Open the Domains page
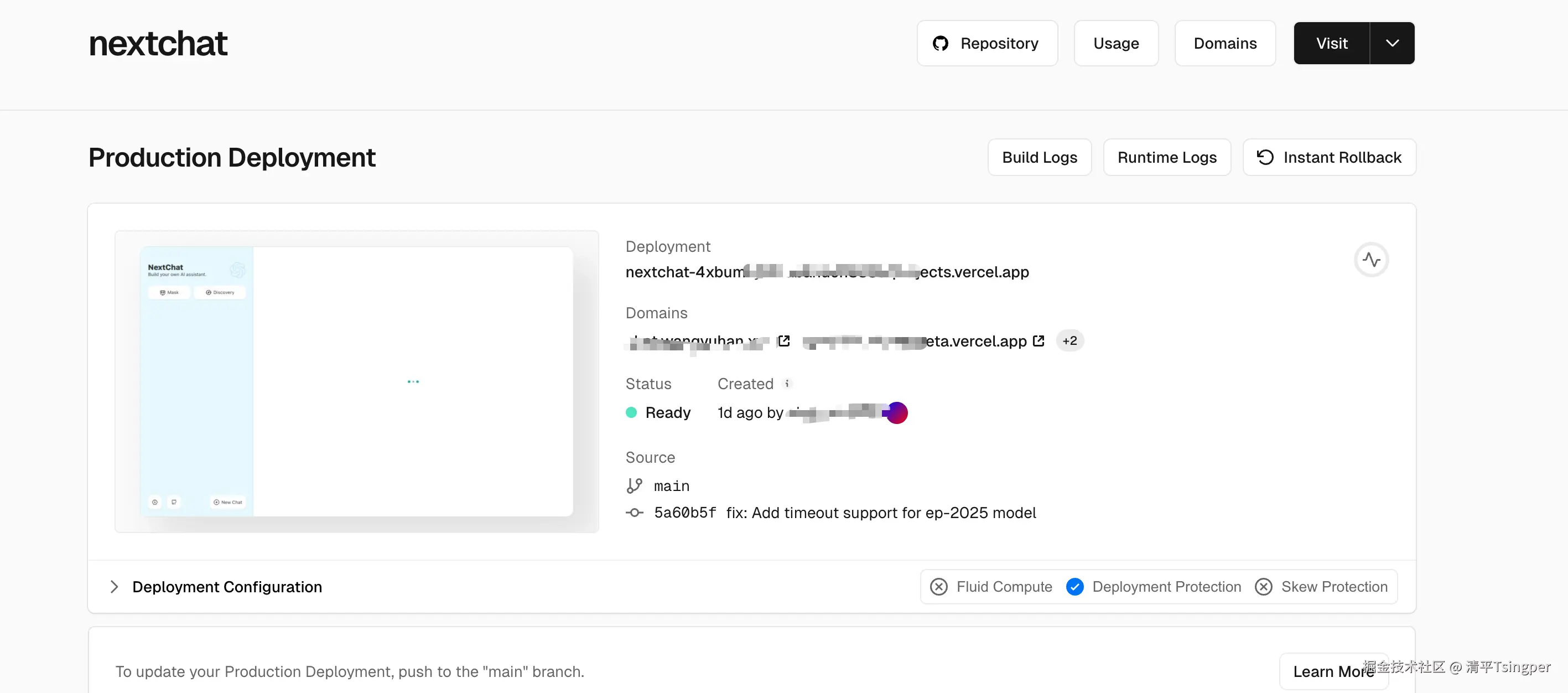Screen dimensions: 1568x693 [x=1225, y=43]
